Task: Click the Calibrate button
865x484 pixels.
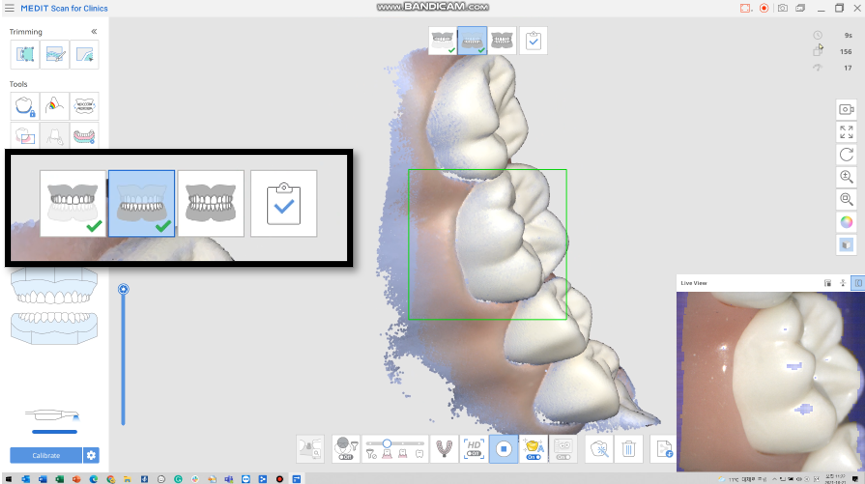Action: coord(46,455)
